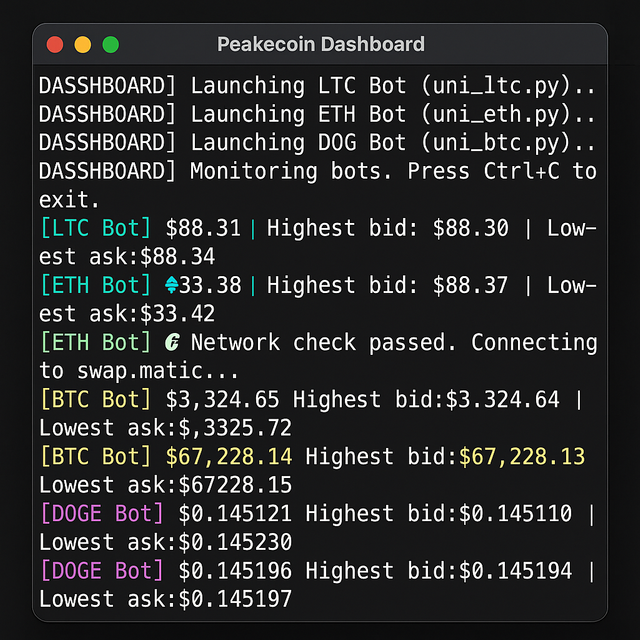Image resolution: width=640 pixels, height=640 pixels.
Task: Click the yellow highest bid $67,228.13
Action: pos(522,457)
